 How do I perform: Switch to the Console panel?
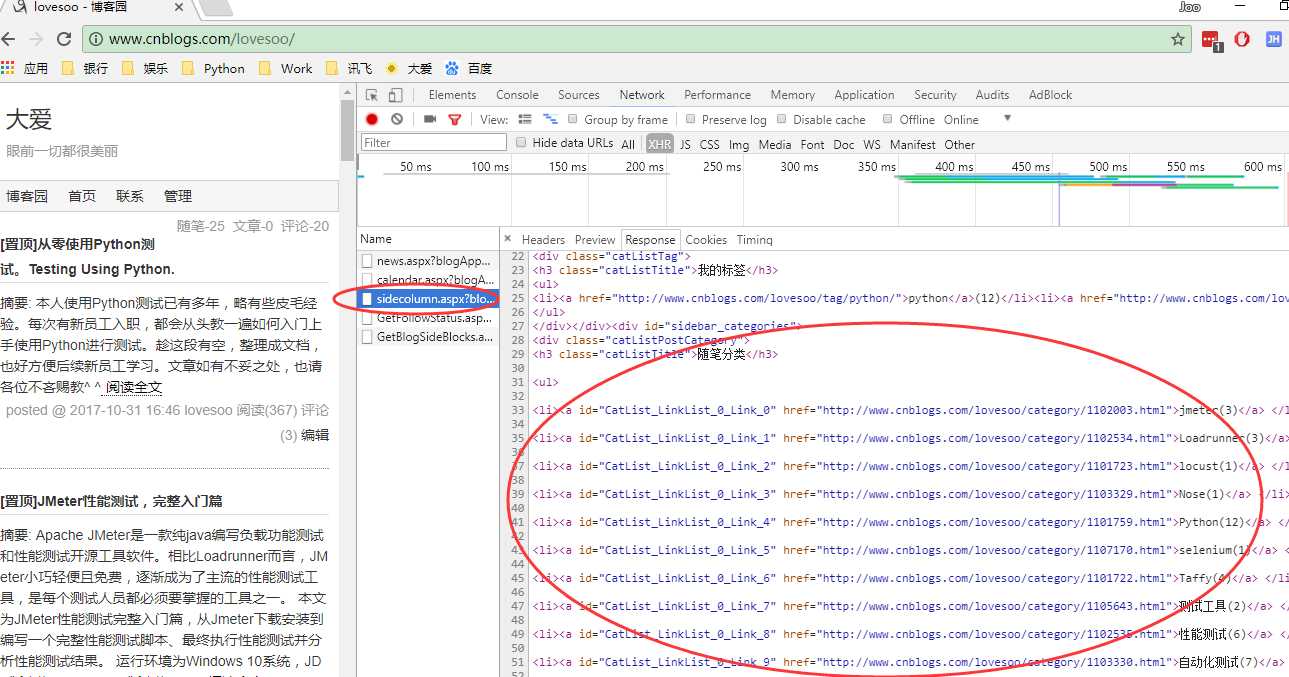(x=517, y=95)
